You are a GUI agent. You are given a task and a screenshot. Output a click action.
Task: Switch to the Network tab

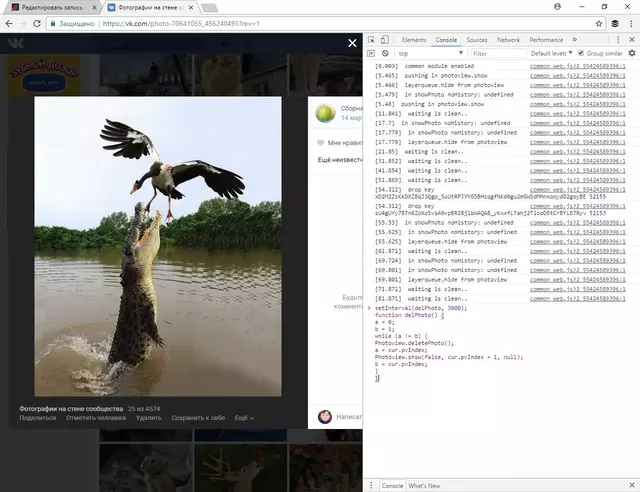508,40
